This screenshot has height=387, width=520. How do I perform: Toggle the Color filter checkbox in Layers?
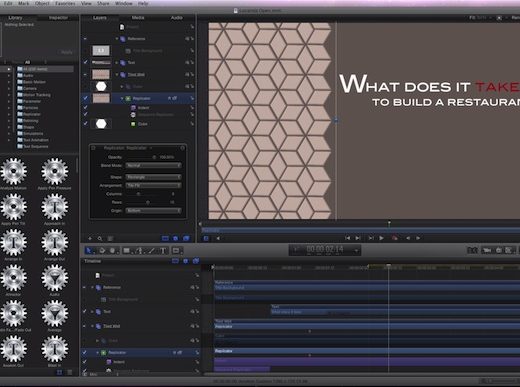85,123
